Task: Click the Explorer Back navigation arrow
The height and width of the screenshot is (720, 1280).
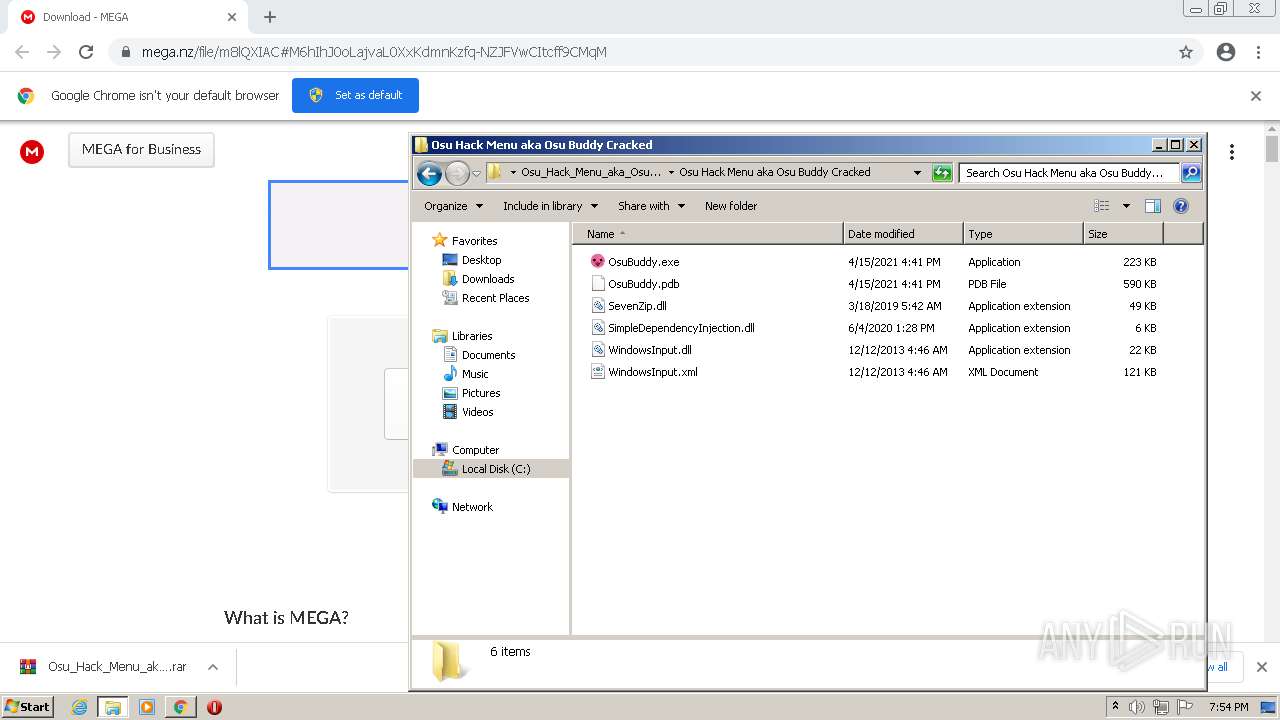Action: (x=429, y=173)
